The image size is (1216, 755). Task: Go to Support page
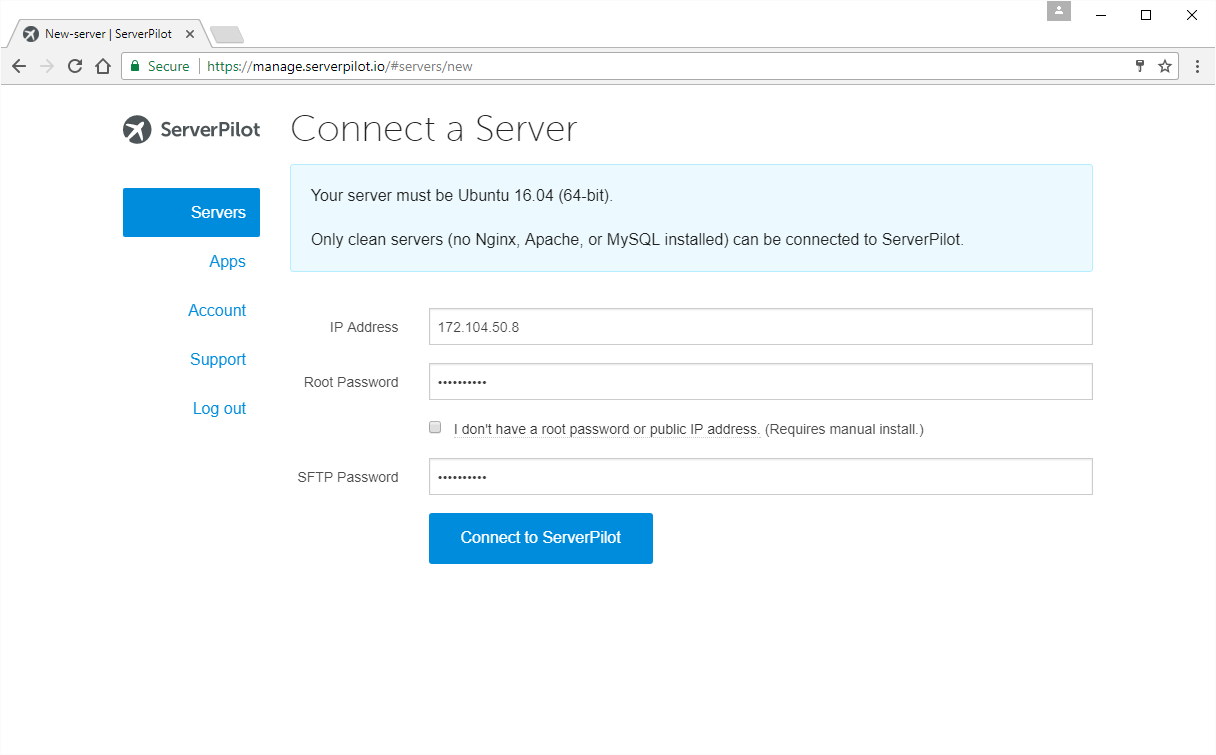218,359
